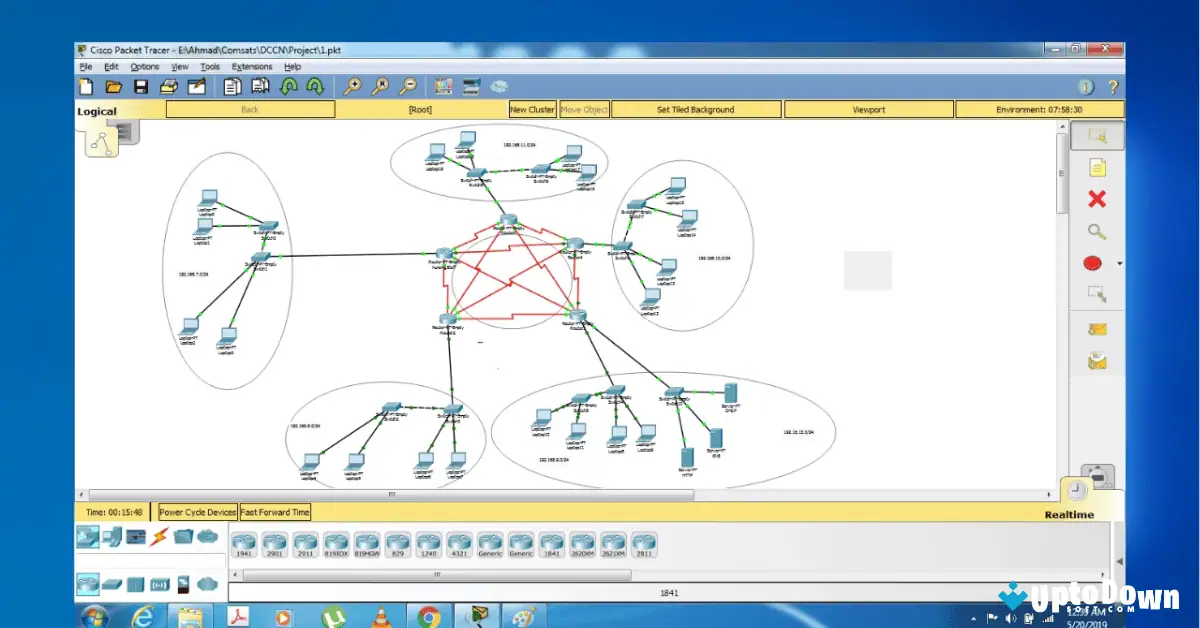Click the Fast Forward Time button
1200x628 pixels.
coord(274,511)
